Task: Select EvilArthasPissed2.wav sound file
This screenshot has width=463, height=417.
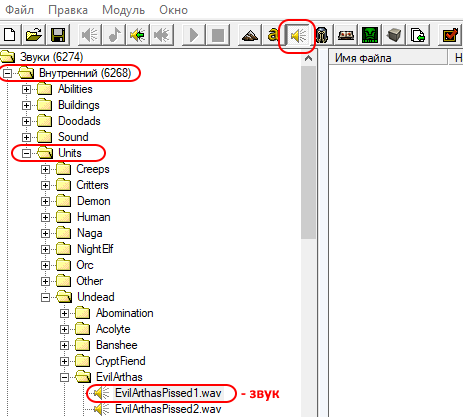Action: [168, 409]
